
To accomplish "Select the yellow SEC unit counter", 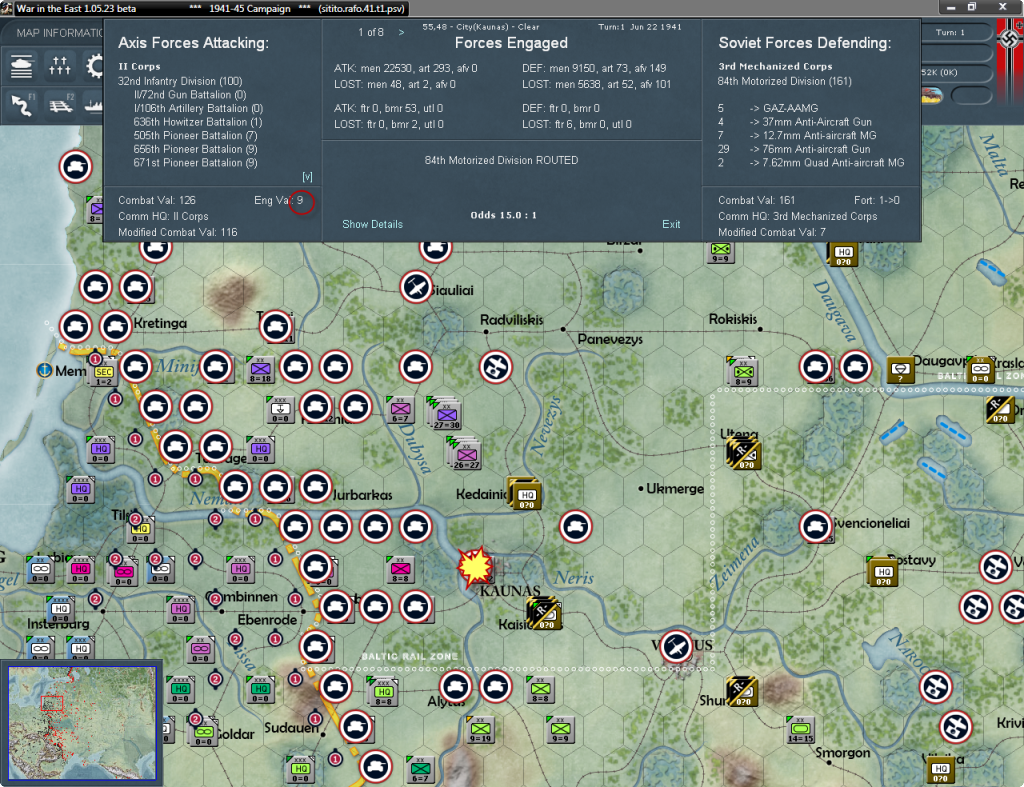I will click(x=104, y=374).
